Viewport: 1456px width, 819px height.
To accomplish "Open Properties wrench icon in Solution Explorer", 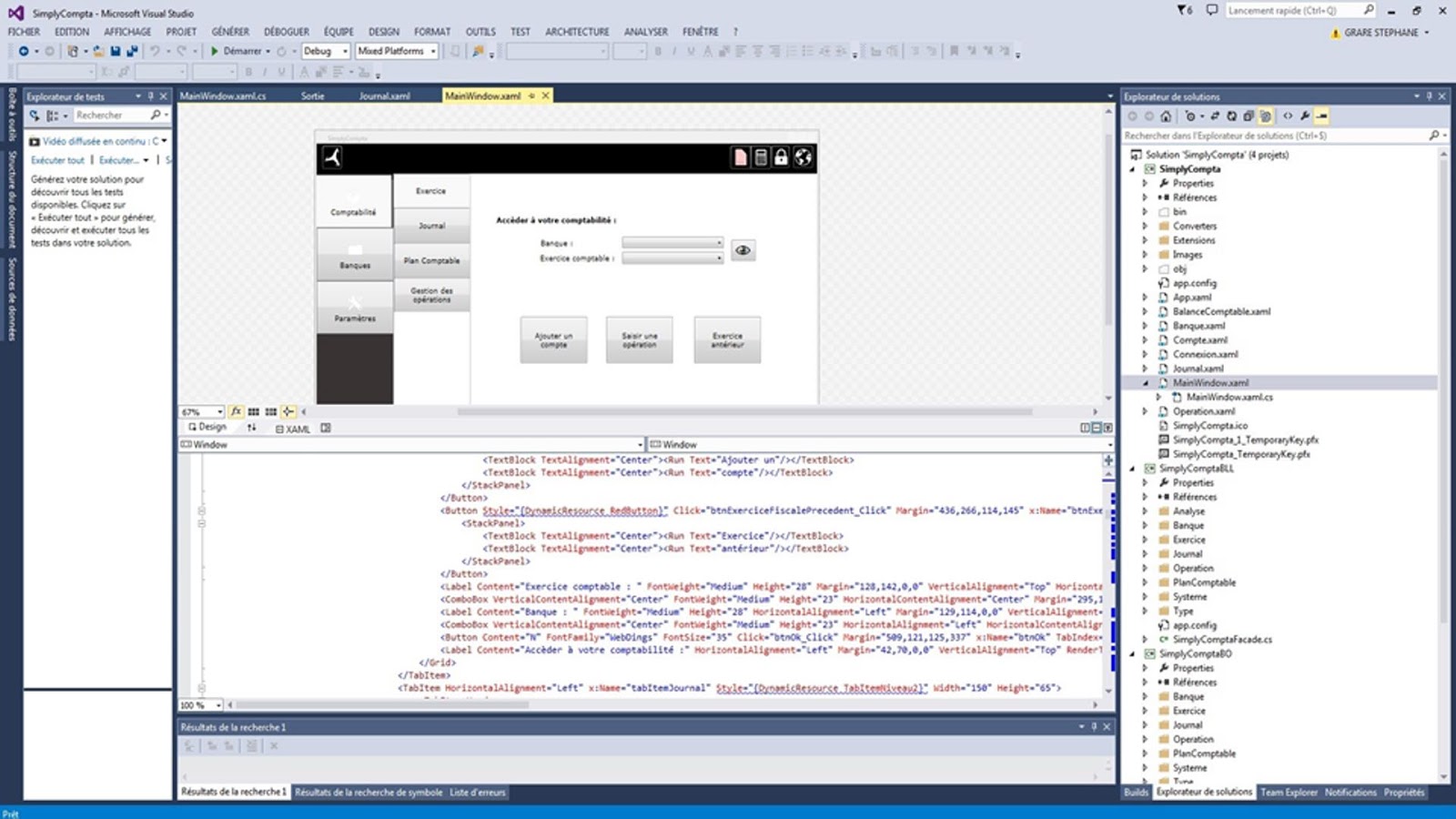I will [1305, 116].
